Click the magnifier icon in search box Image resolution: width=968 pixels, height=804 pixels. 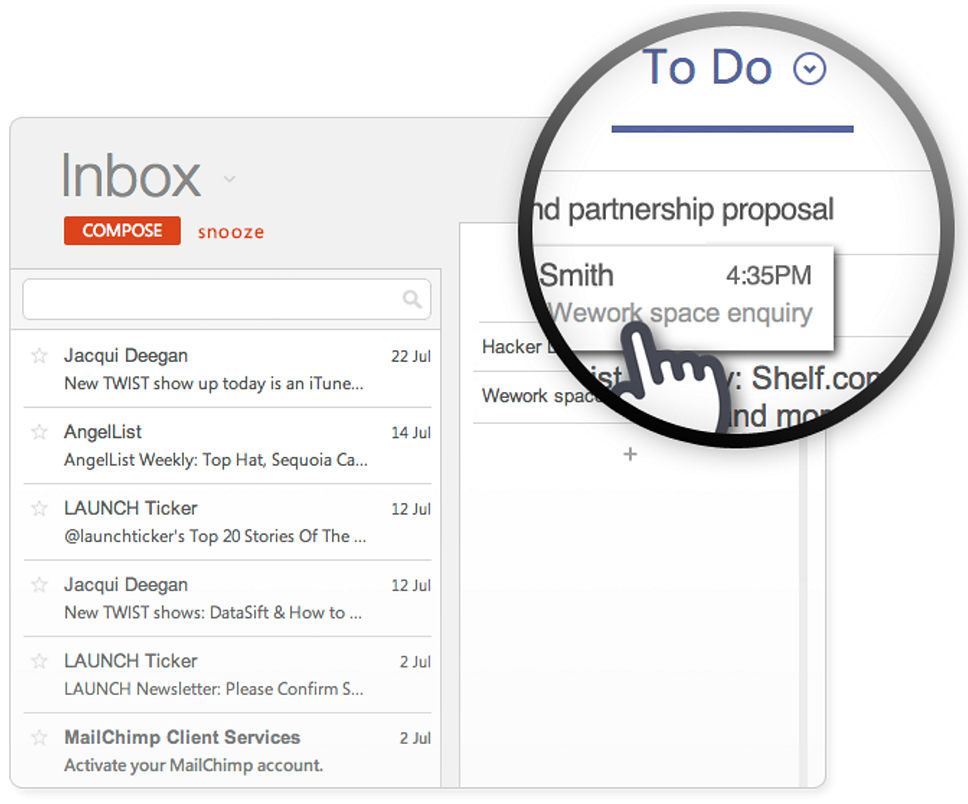(411, 299)
